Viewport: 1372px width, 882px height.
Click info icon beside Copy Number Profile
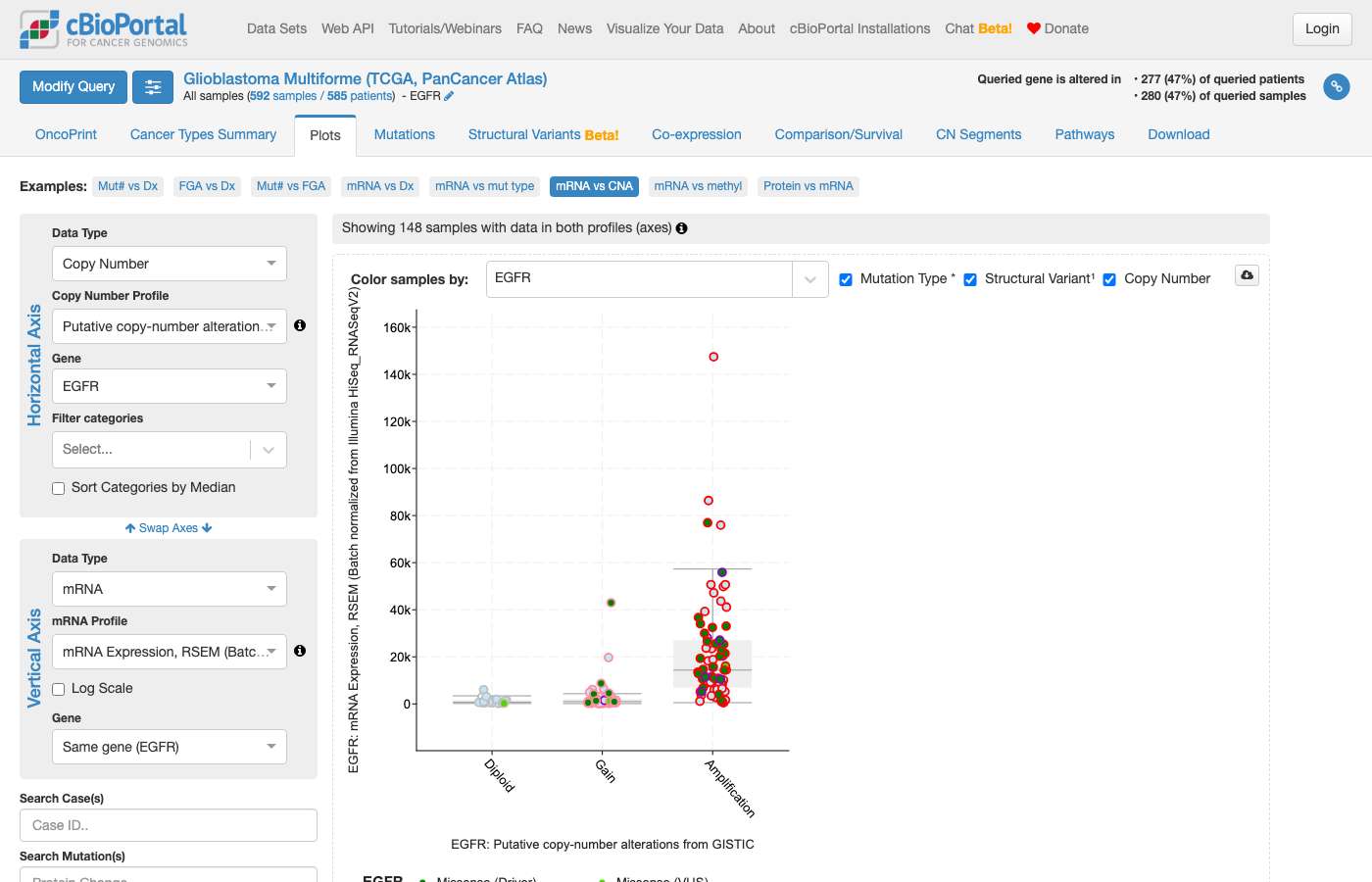[x=300, y=325]
